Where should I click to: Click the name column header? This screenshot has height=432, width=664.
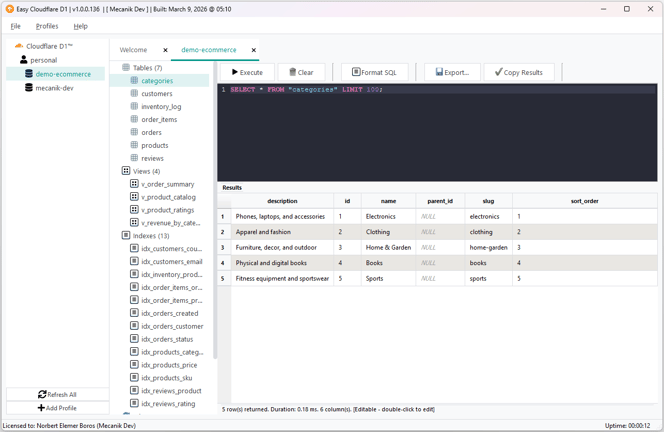click(x=388, y=201)
